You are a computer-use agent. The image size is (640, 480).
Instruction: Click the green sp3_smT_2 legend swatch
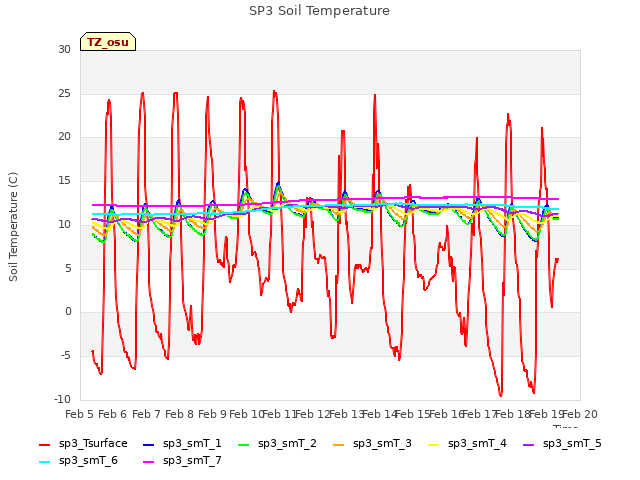[x=244, y=444]
